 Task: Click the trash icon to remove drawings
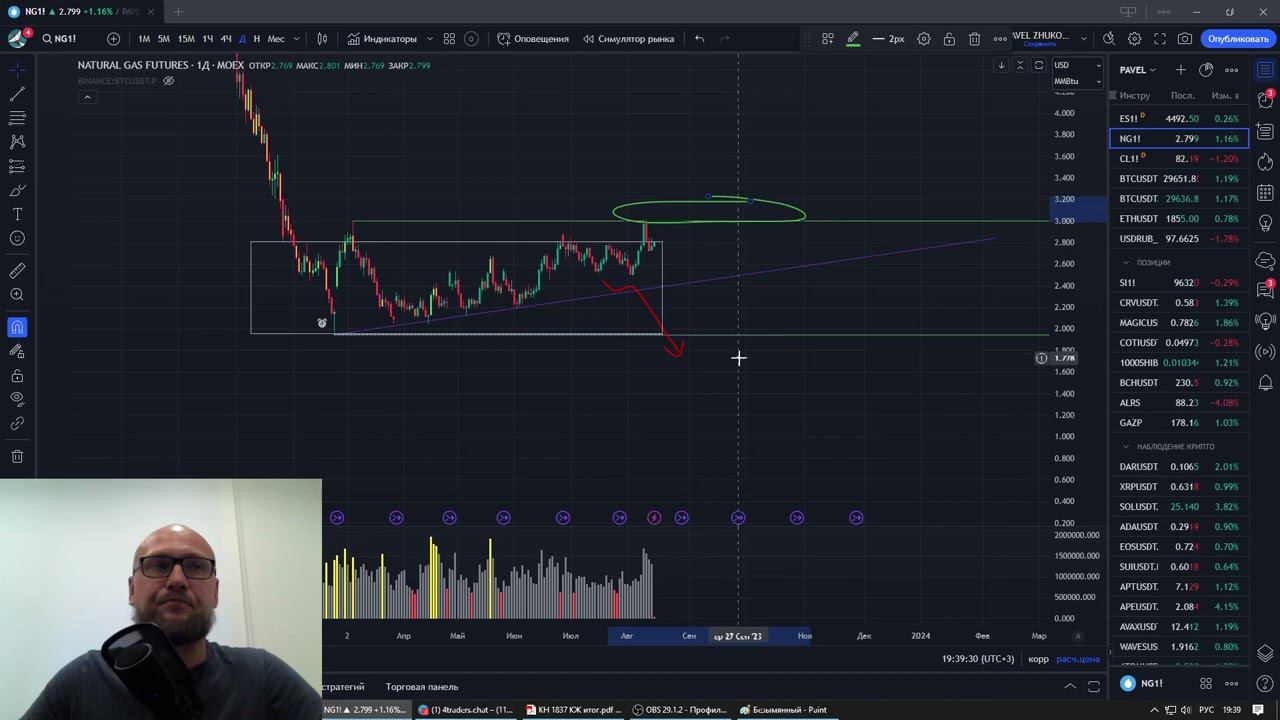17,457
